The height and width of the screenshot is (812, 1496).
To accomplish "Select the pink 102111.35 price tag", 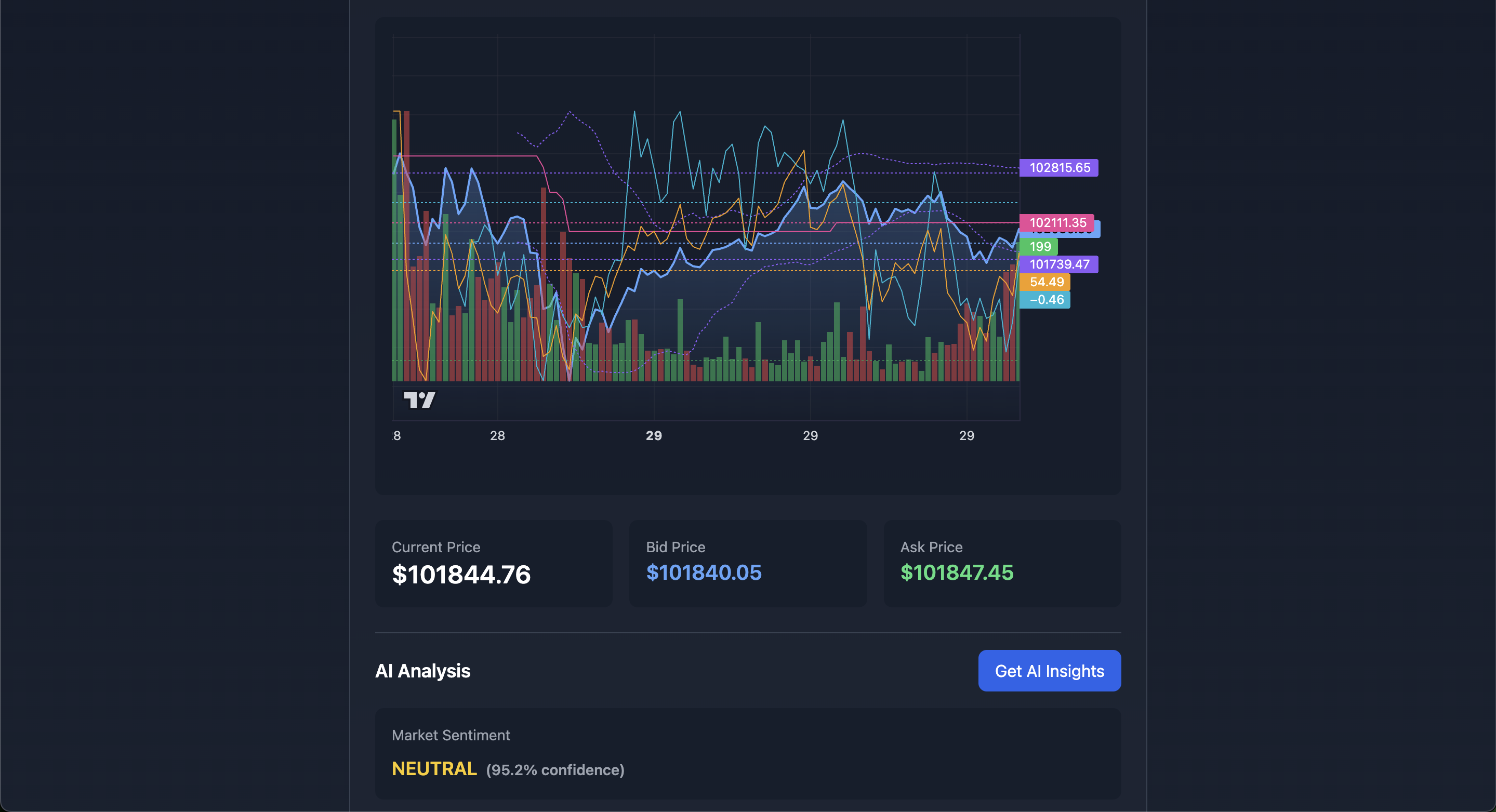I will (x=1057, y=223).
